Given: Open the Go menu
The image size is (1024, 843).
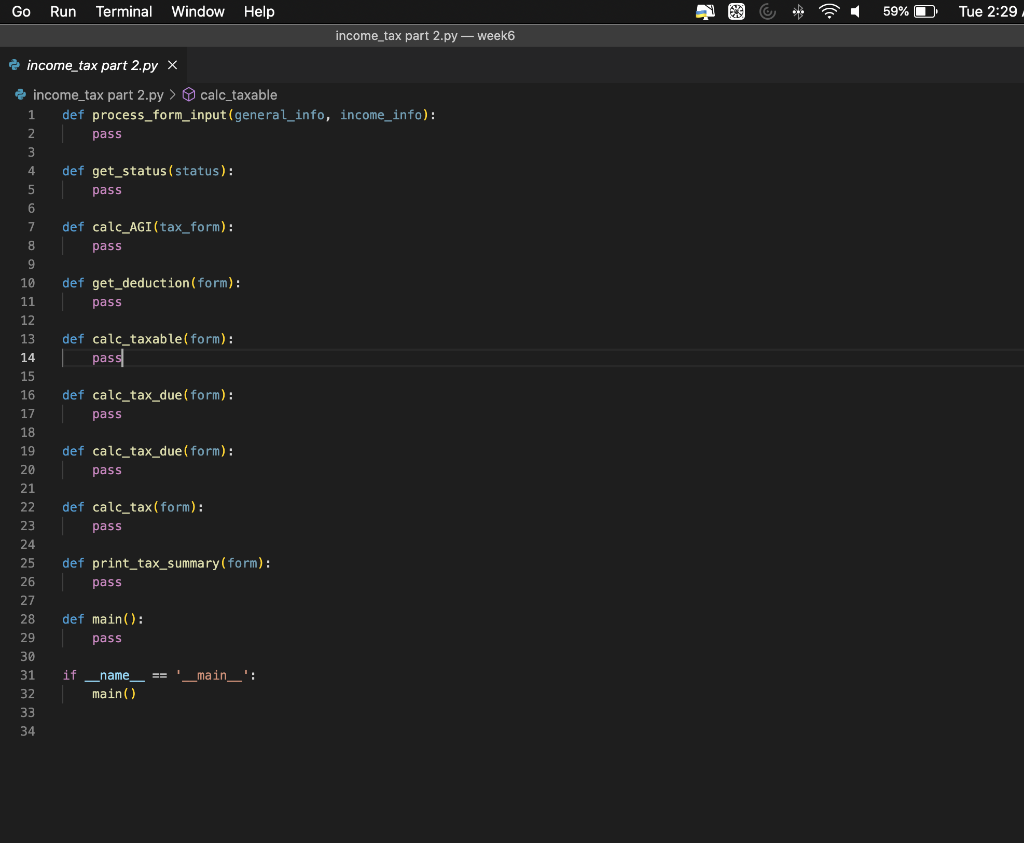Looking at the screenshot, I should point(21,12).
